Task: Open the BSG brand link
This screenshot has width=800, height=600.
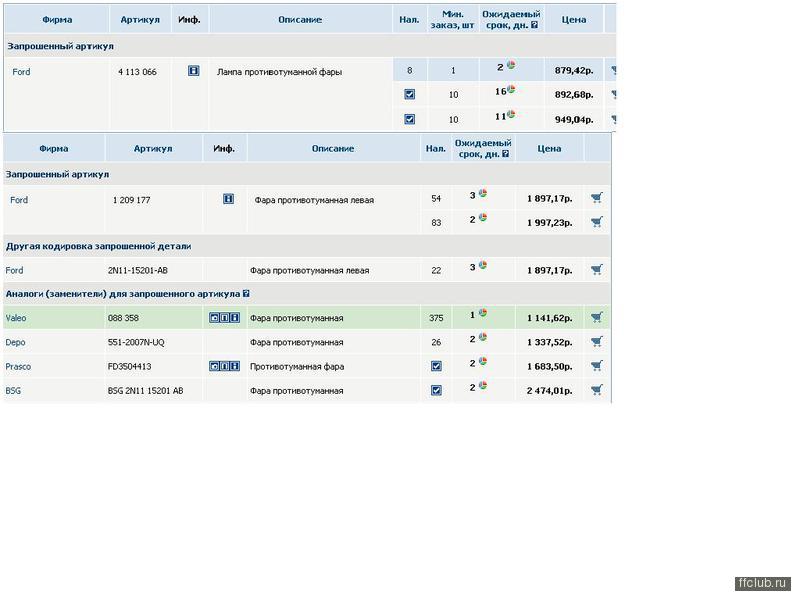Action: pyautogui.click(x=13, y=391)
